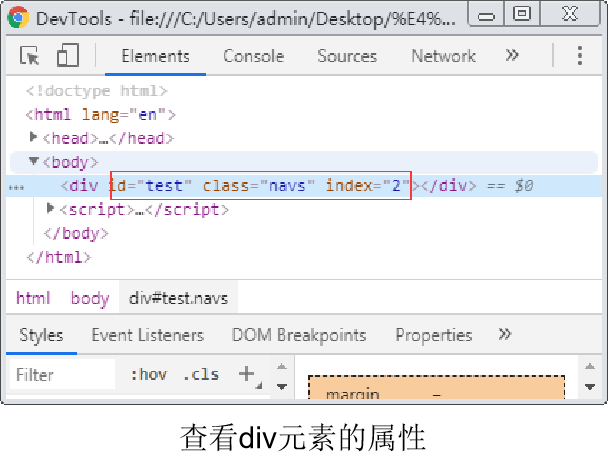Toggle the device toolbar icon
The height and width of the screenshot is (469, 609).
pos(68,55)
